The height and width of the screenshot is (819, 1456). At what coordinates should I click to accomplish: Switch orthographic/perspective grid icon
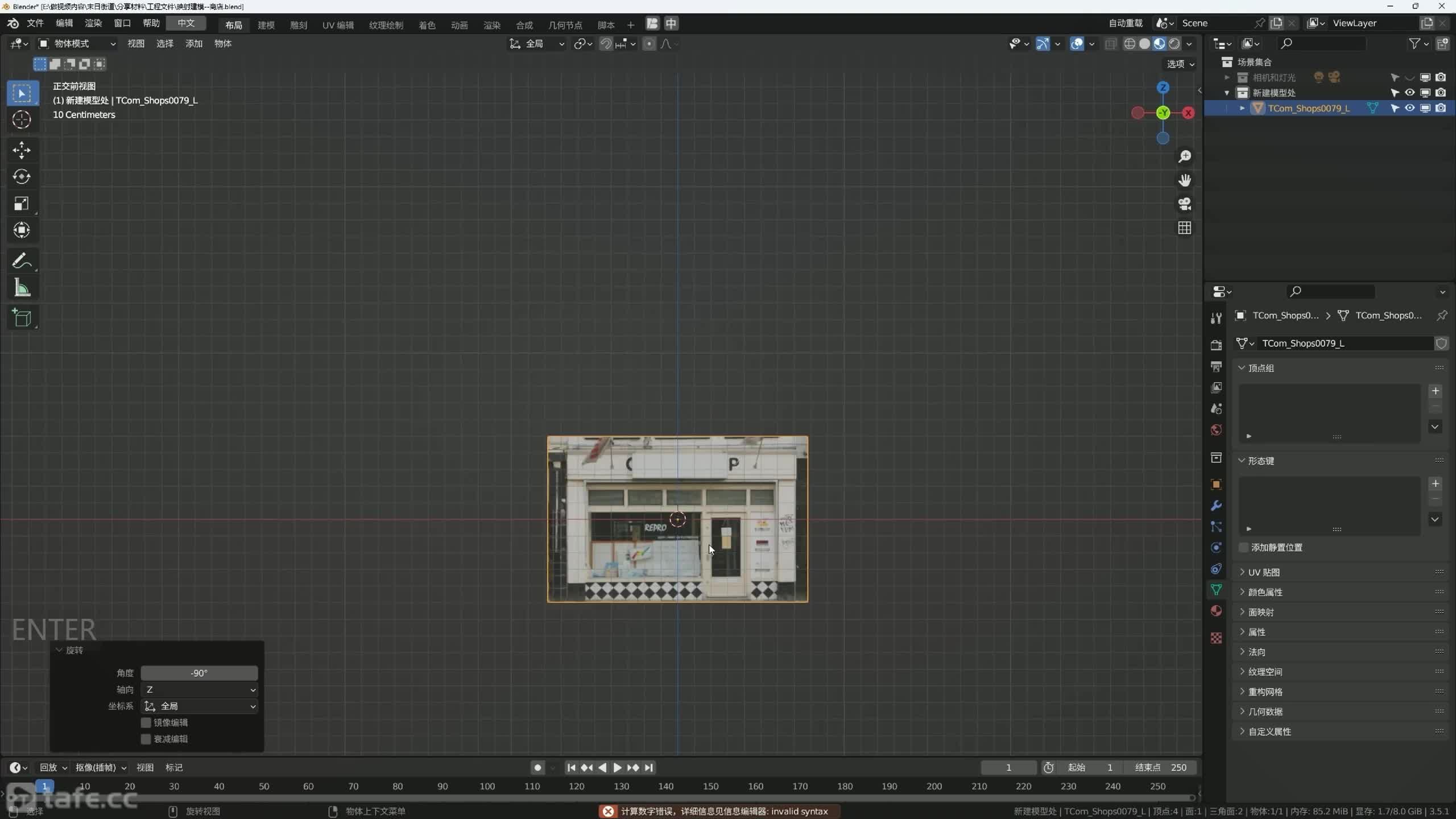[x=1185, y=228]
